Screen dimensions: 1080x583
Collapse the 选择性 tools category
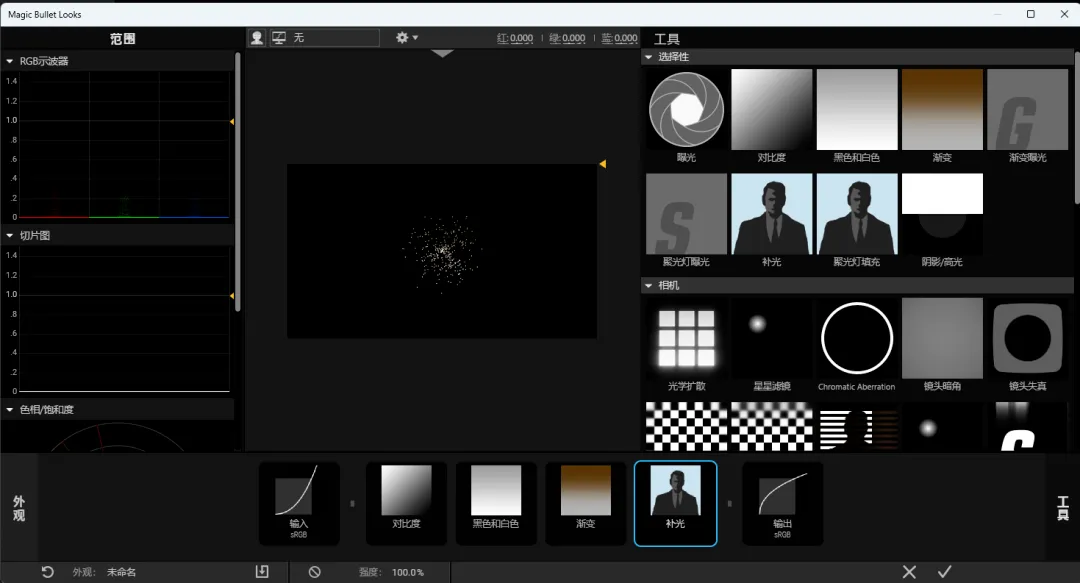click(x=648, y=57)
